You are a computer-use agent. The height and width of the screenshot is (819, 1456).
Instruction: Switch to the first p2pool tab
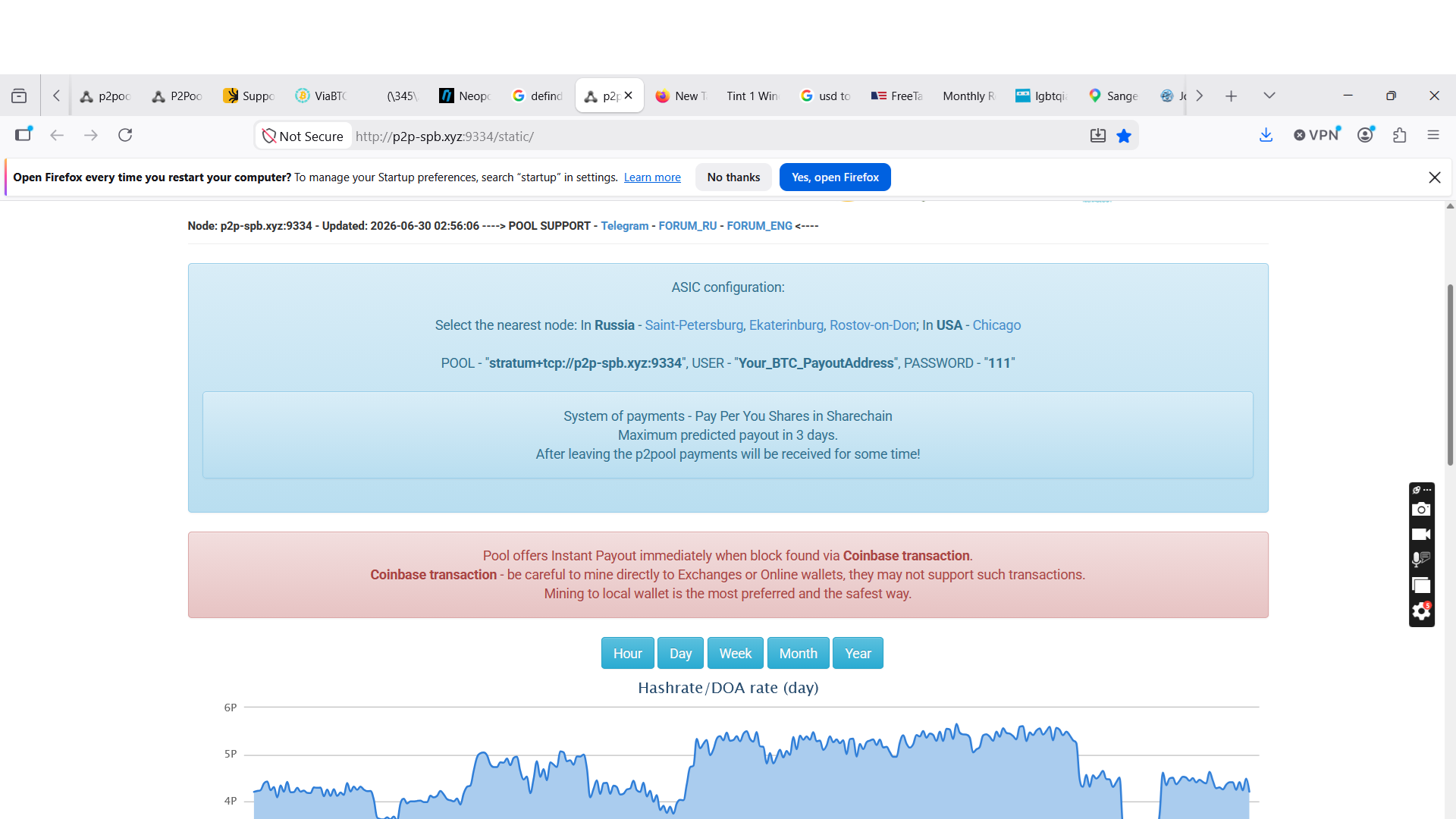(106, 96)
